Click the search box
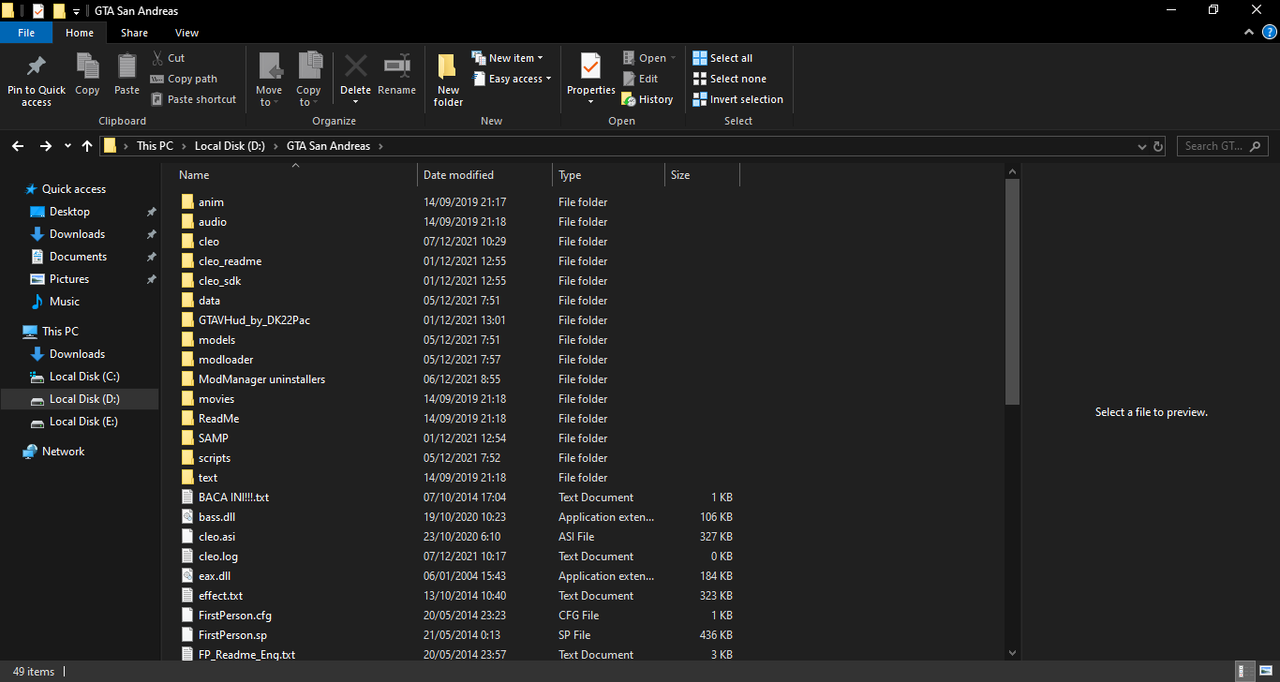This screenshot has height=682, width=1280. pyautogui.click(x=1222, y=146)
